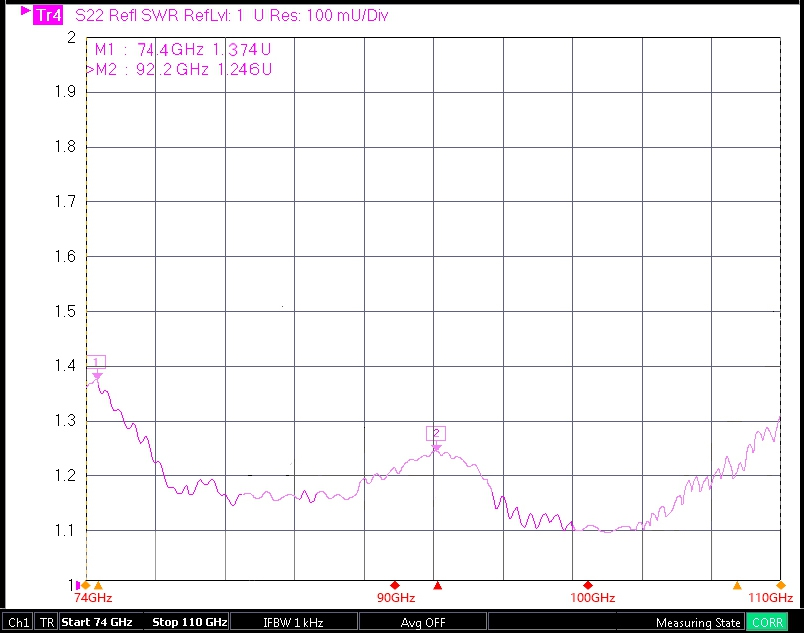Click the orange triangle near 110GHz

point(737,585)
